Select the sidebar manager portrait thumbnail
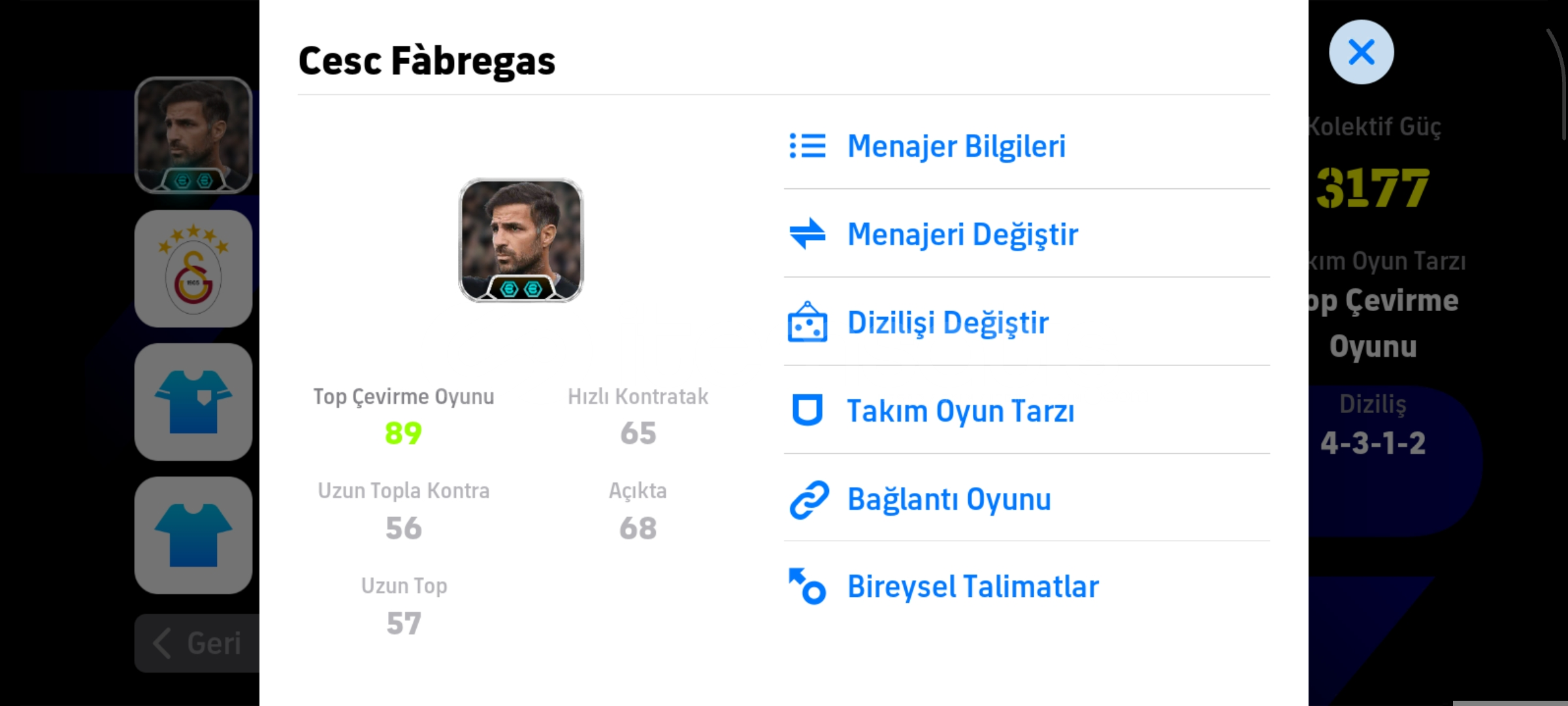Image resolution: width=1568 pixels, height=706 pixels. [193, 135]
